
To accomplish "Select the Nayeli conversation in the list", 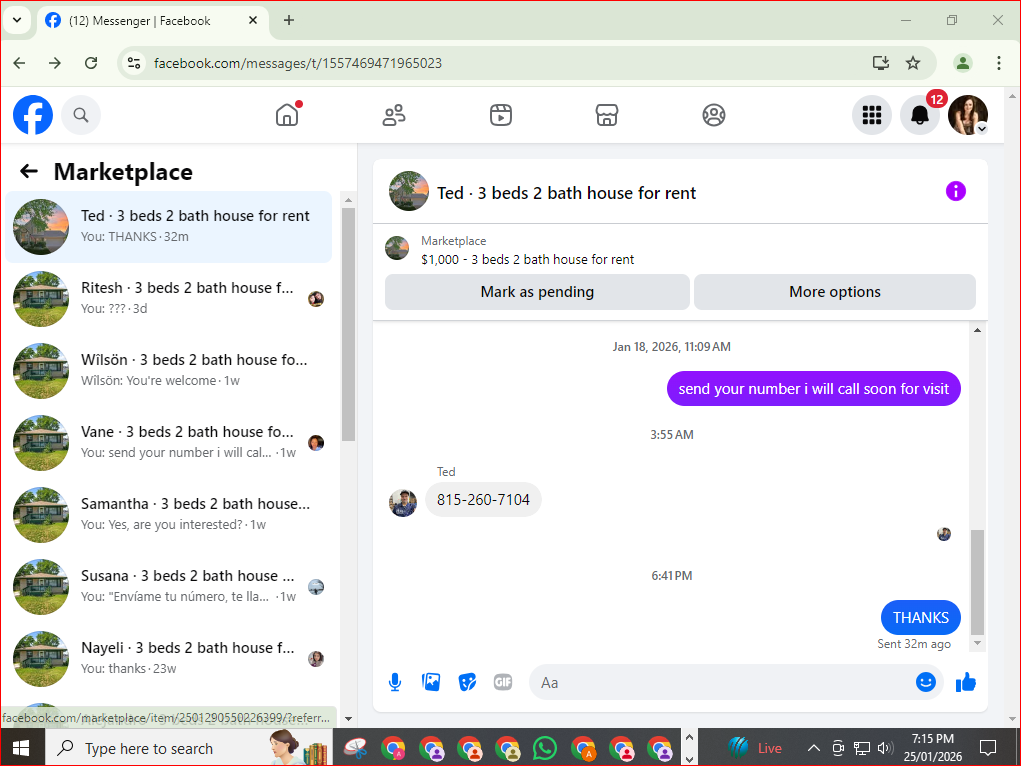I will pyautogui.click(x=169, y=659).
